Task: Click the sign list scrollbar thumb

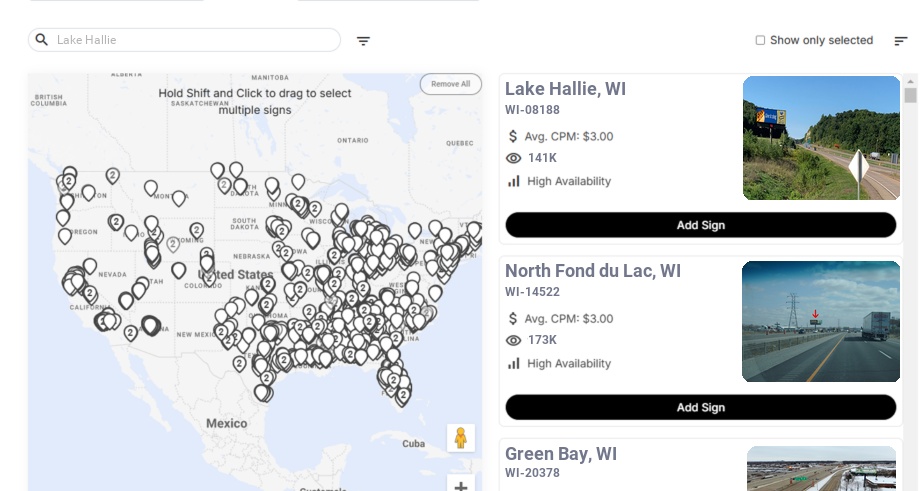Action: coord(910,95)
